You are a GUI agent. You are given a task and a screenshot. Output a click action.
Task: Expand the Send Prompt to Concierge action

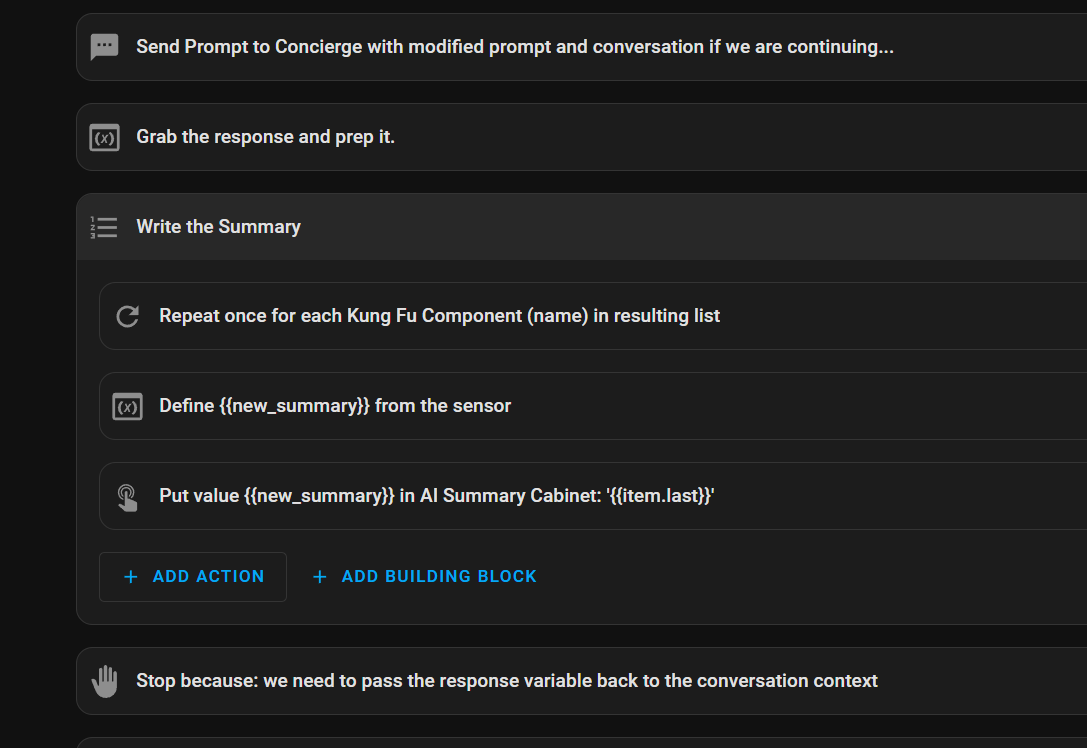(515, 47)
